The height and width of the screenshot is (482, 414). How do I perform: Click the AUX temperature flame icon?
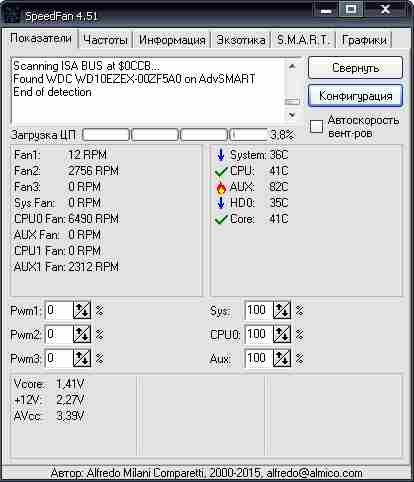(x=221, y=188)
